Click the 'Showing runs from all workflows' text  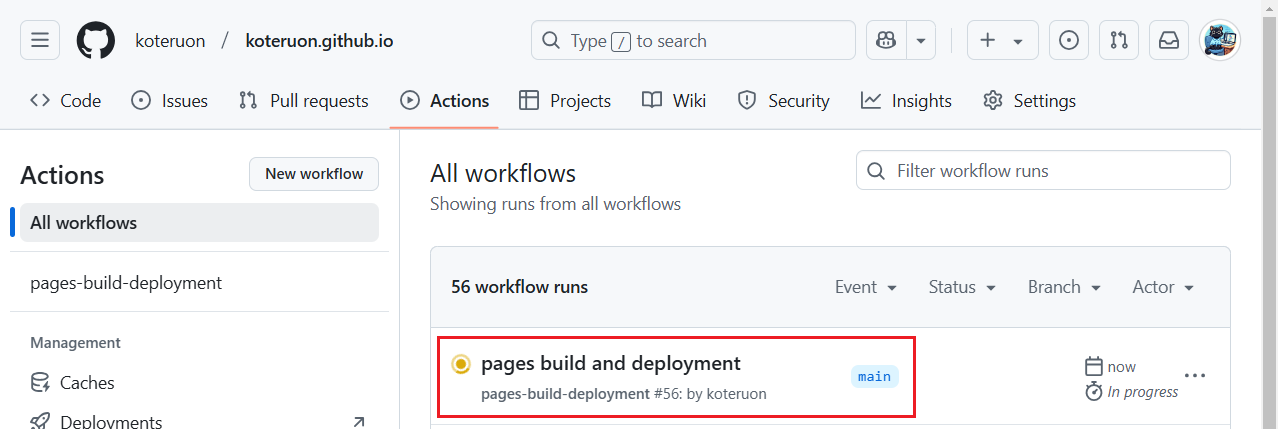click(555, 204)
